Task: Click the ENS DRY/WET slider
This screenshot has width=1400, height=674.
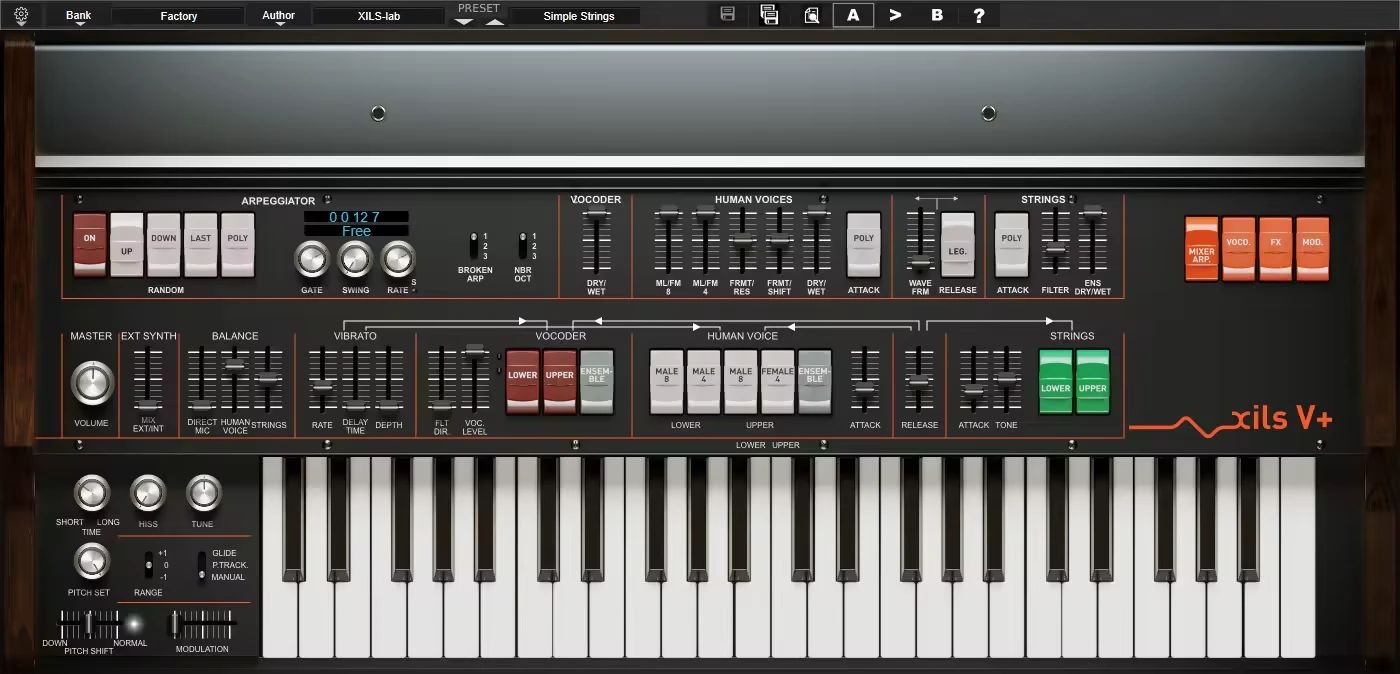Action: pos(1092,240)
